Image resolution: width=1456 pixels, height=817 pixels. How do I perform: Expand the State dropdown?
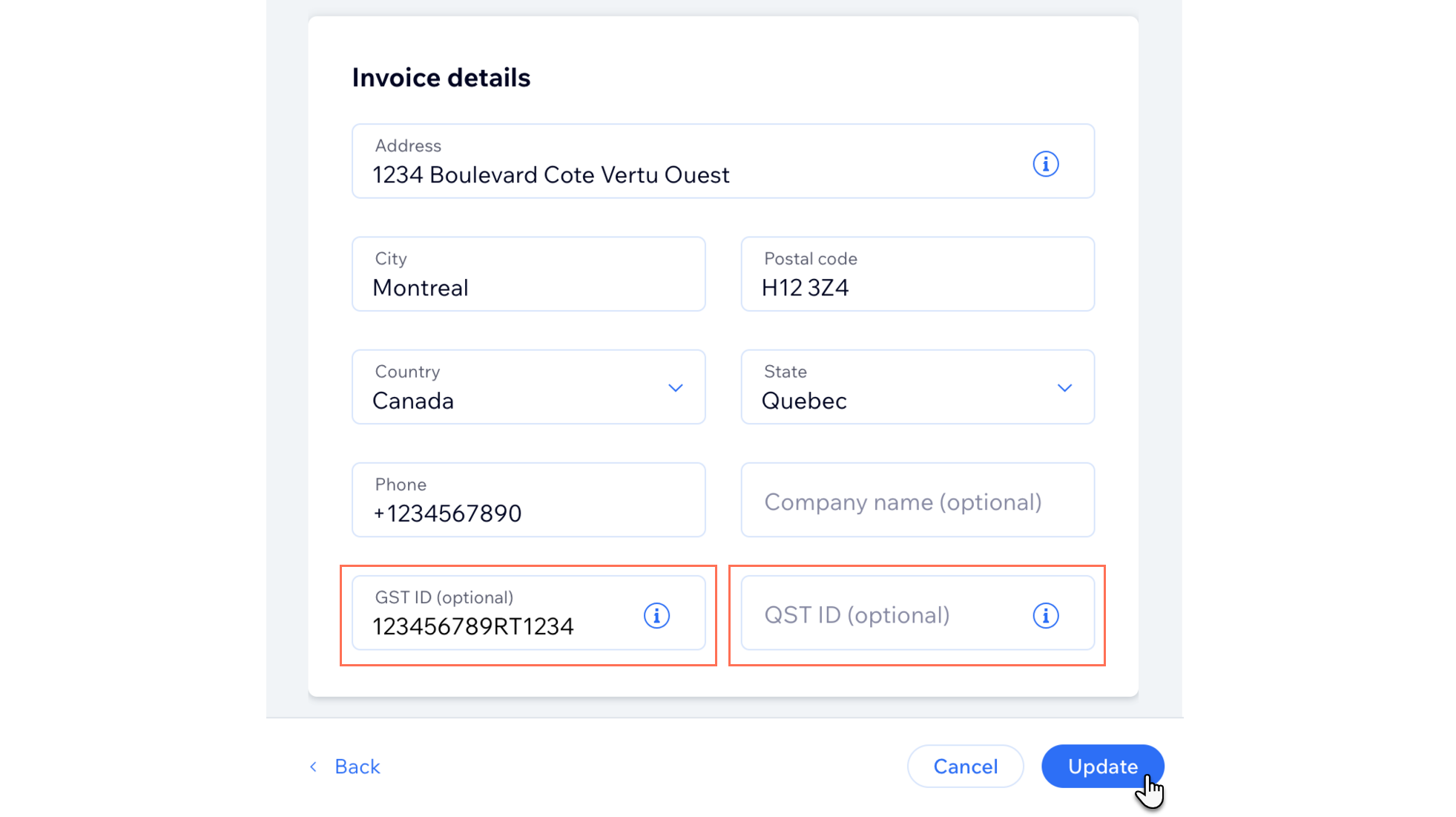tap(1065, 388)
